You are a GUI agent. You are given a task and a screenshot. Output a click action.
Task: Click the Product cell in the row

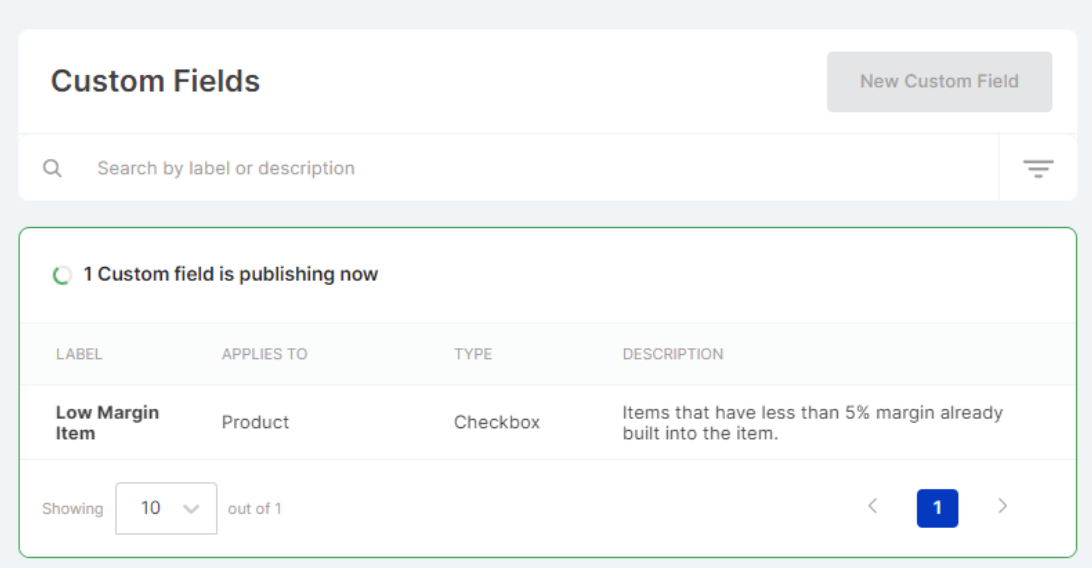255,422
